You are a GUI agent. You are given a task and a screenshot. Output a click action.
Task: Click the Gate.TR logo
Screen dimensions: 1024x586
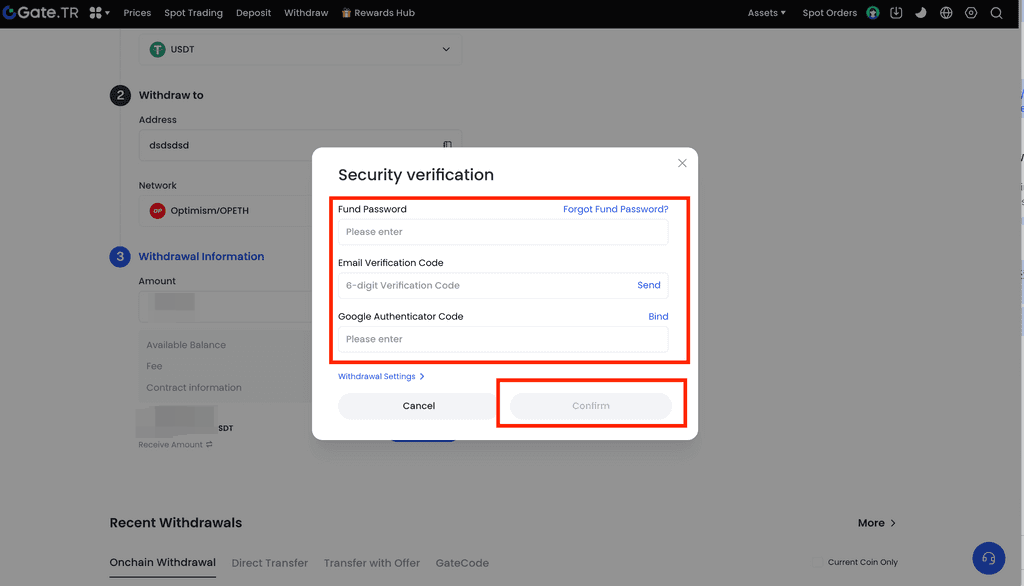[x=41, y=13]
